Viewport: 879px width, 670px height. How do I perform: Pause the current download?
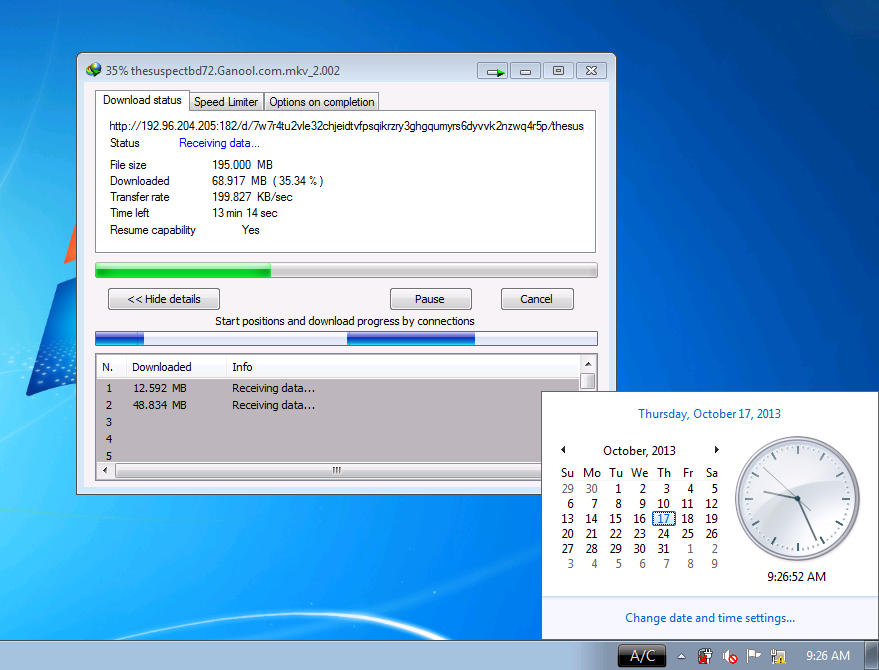pyautogui.click(x=430, y=299)
